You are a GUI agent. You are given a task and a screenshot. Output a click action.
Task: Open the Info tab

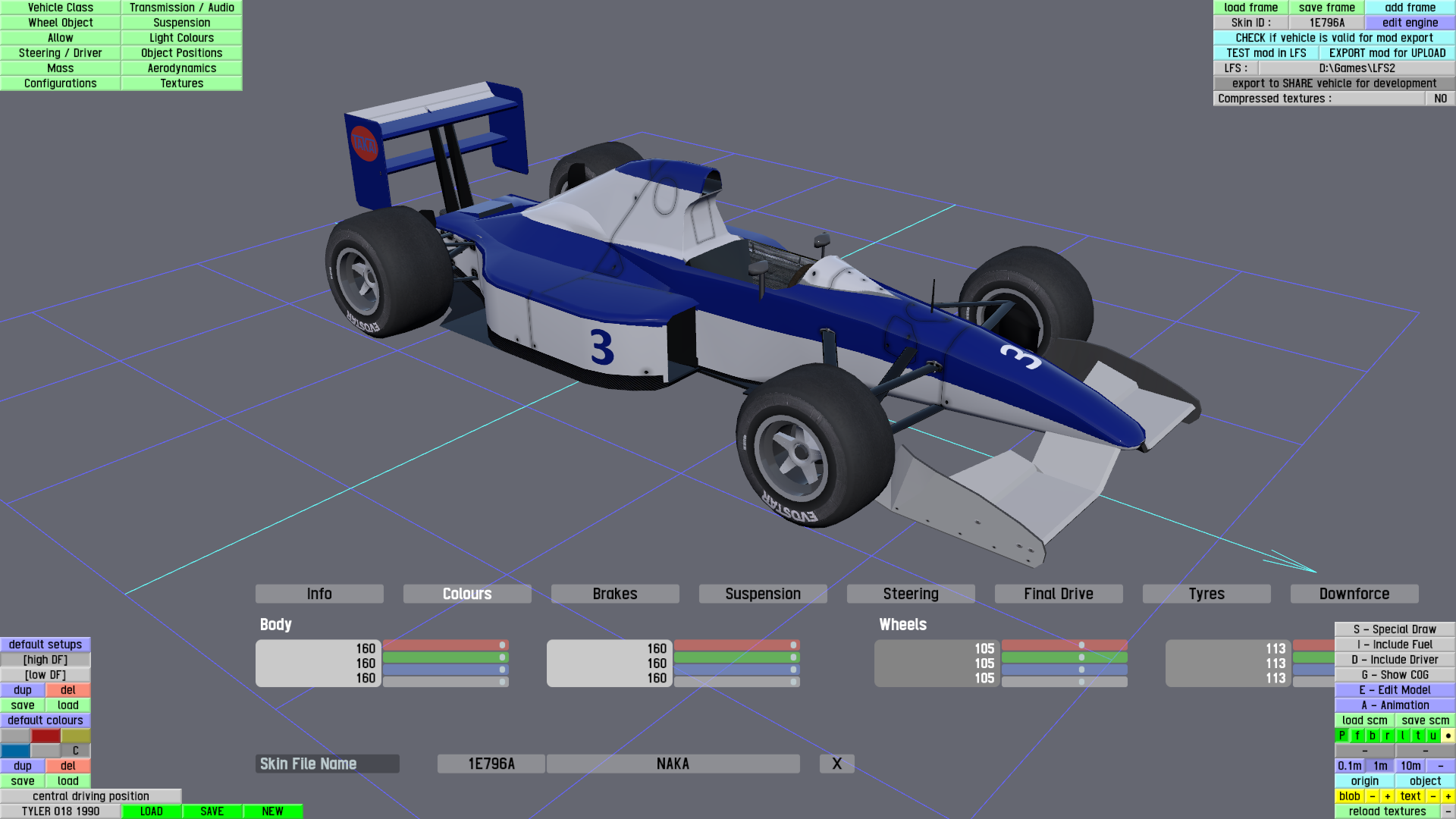(319, 594)
